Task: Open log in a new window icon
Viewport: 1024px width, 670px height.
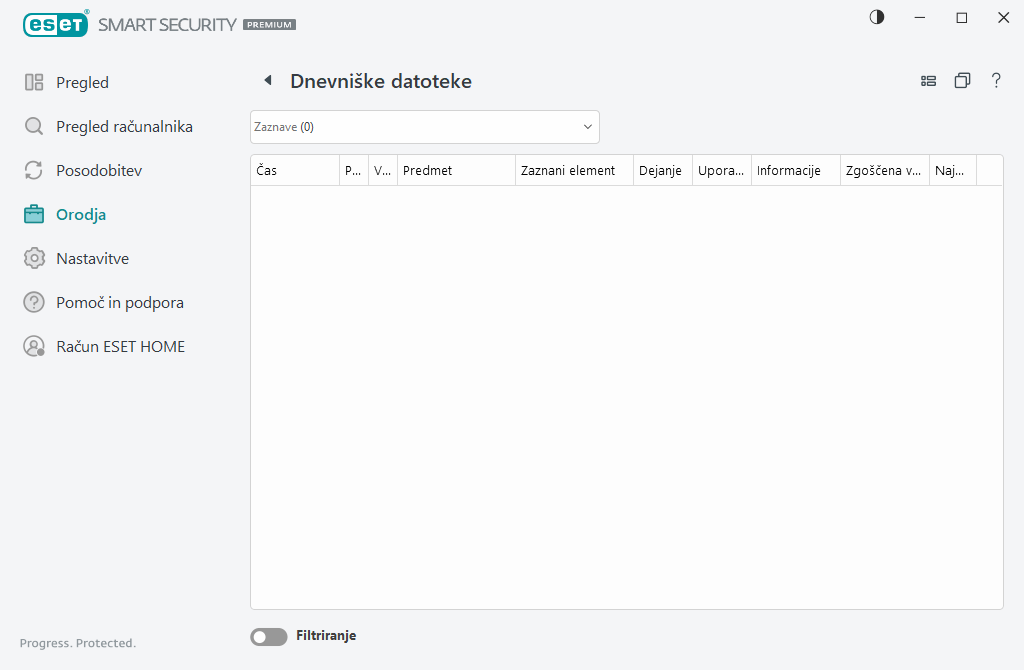Action: 962,81
